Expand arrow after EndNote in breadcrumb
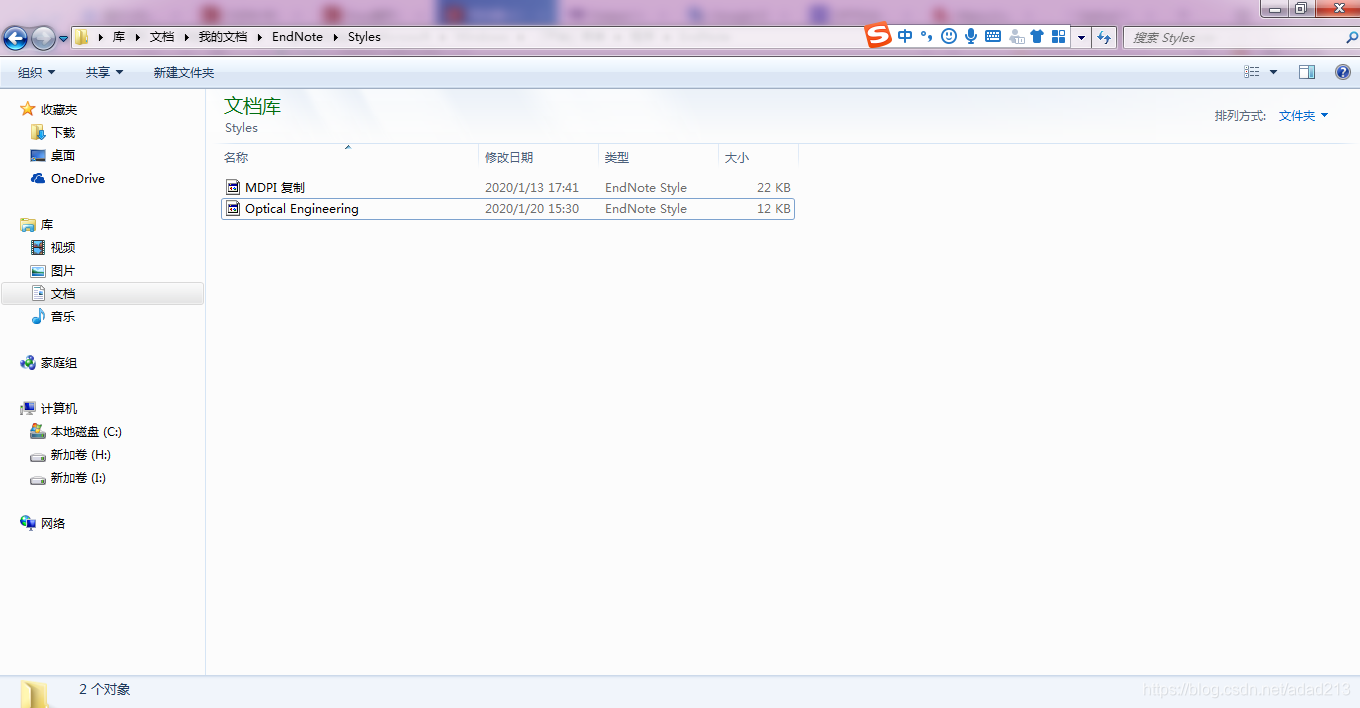Viewport: 1360px width, 708px height. 336,37
